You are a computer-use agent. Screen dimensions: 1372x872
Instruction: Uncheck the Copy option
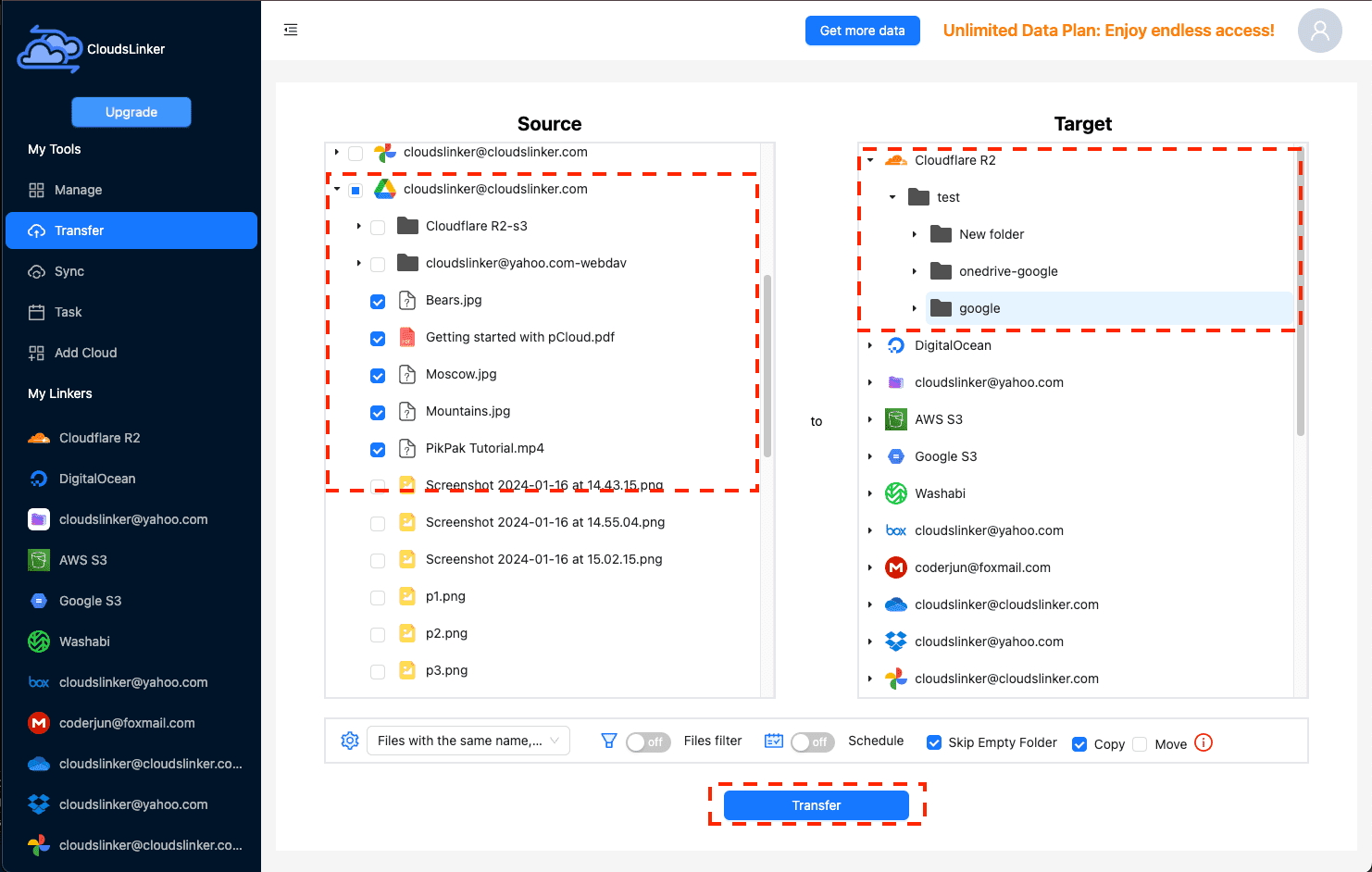tap(1079, 744)
